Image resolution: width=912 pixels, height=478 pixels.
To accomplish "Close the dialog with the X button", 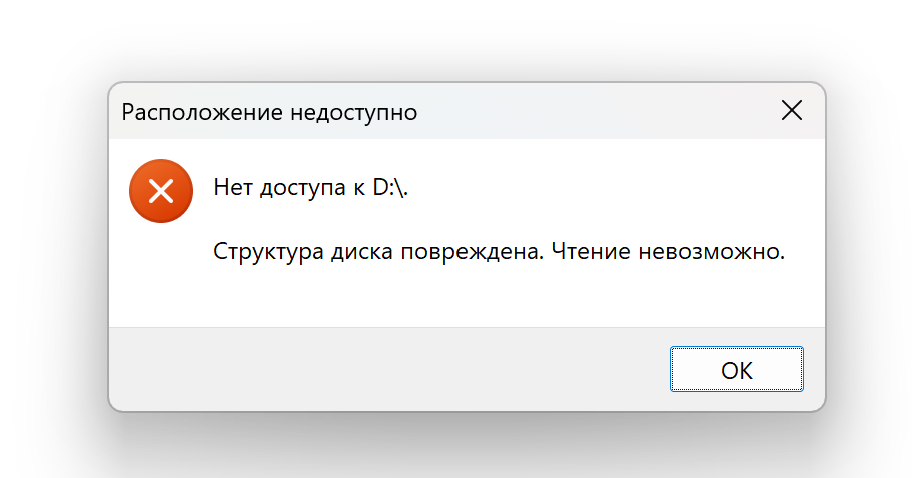I will click(791, 111).
